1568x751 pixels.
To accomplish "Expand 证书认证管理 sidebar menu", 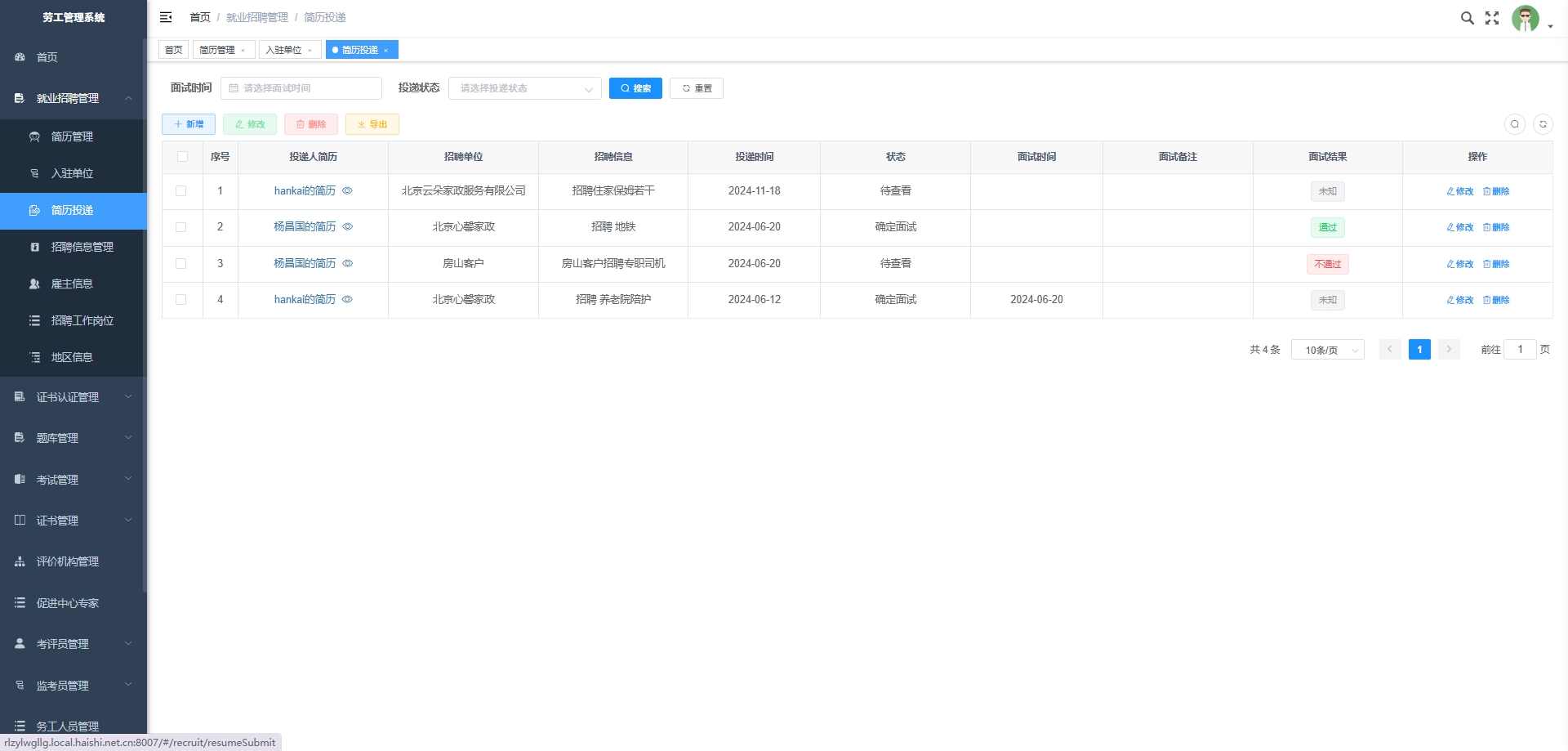I will (x=73, y=397).
